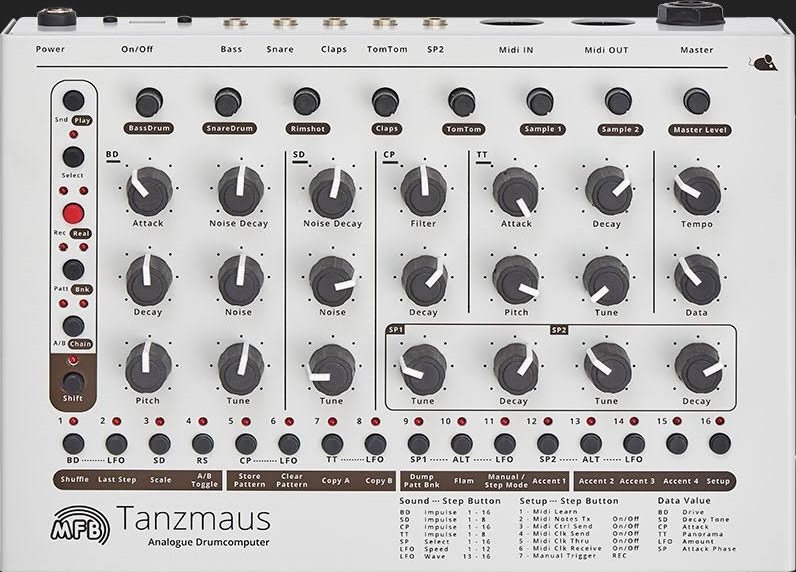Toggle step button 12 (SP2)
Viewport: 796px width, 572px height.
point(548,444)
